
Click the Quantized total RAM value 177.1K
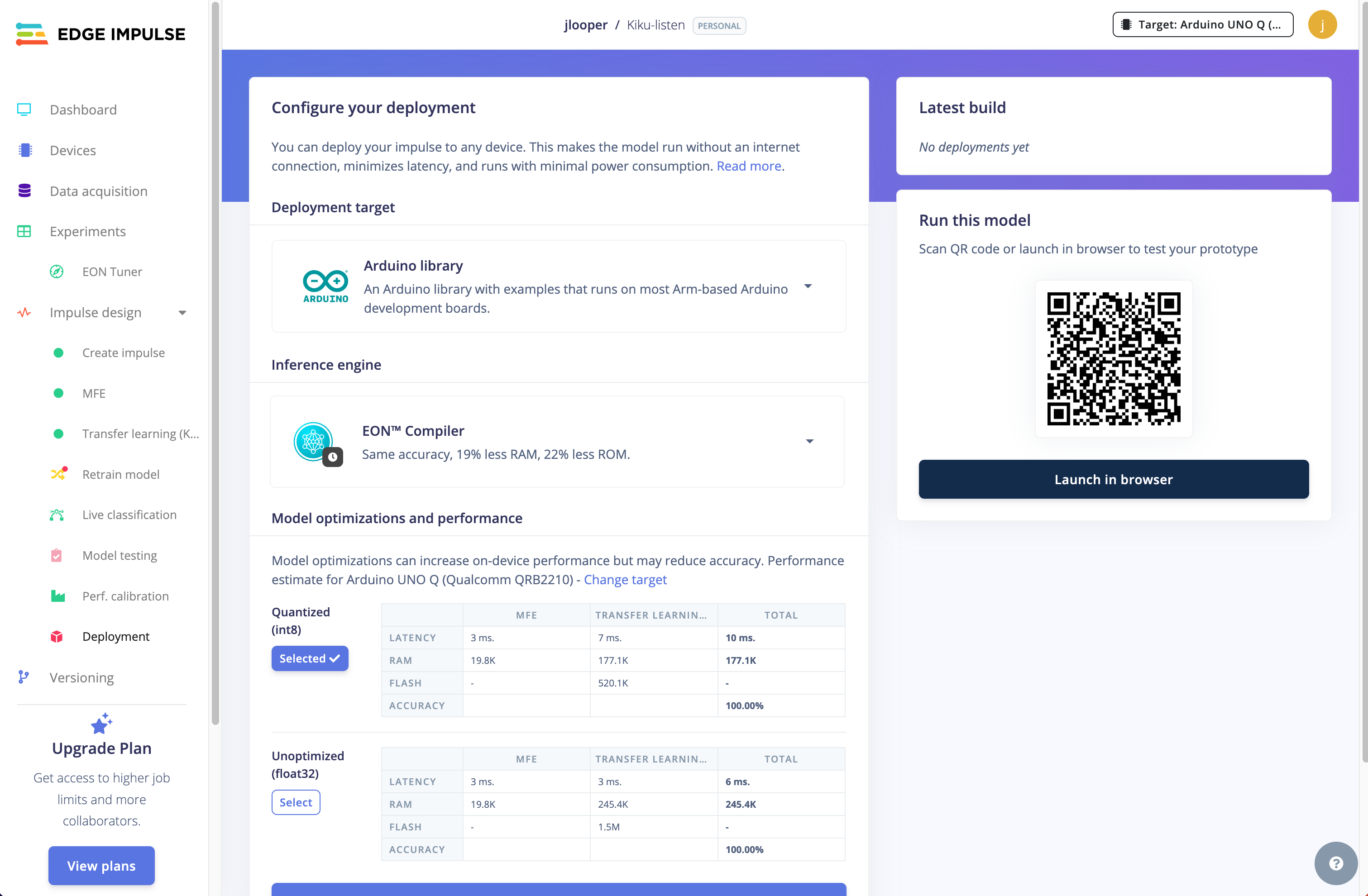coord(740,660)
